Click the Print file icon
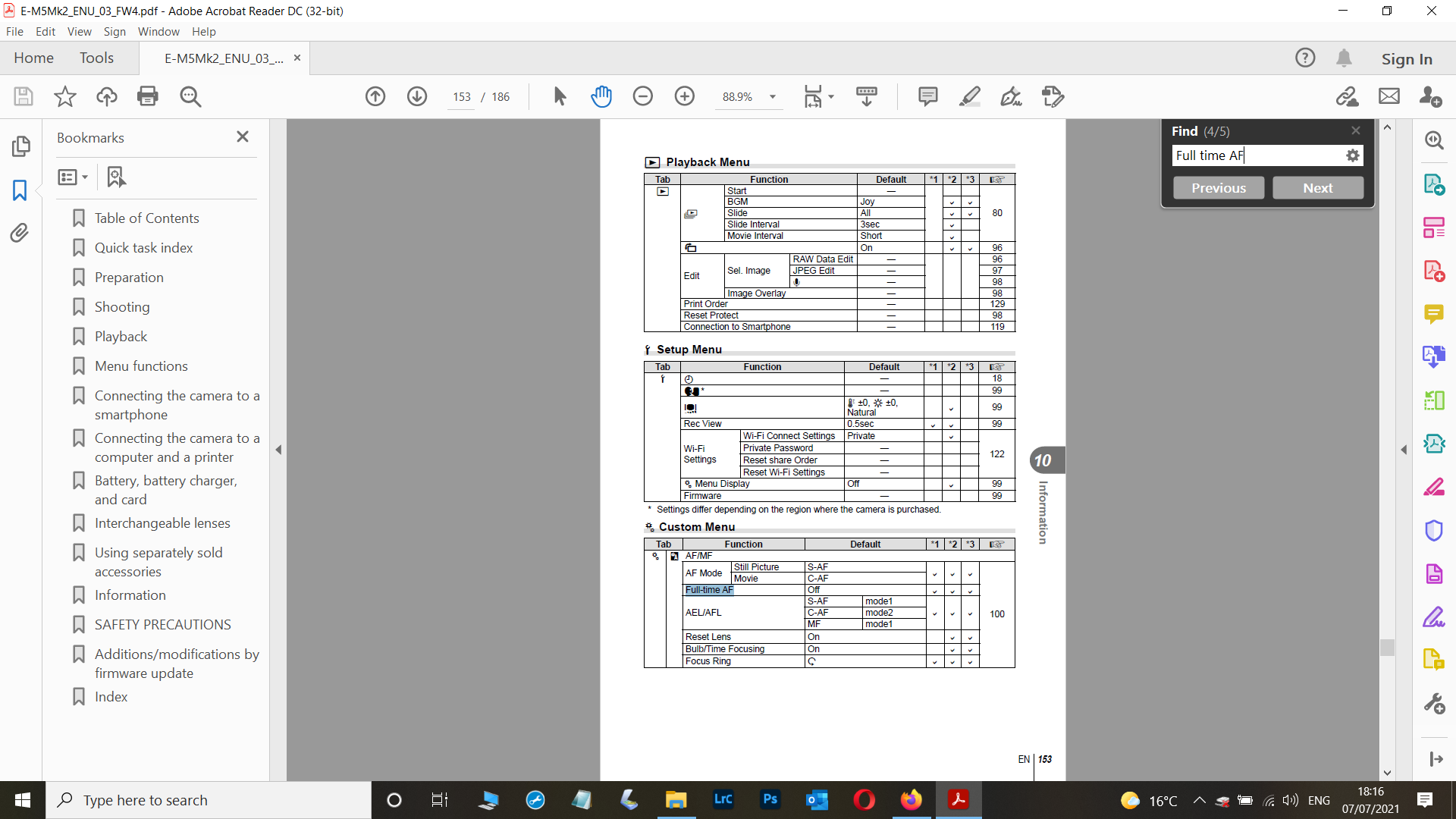Viewport: 1456px width, 819px height. coord(148,96)
